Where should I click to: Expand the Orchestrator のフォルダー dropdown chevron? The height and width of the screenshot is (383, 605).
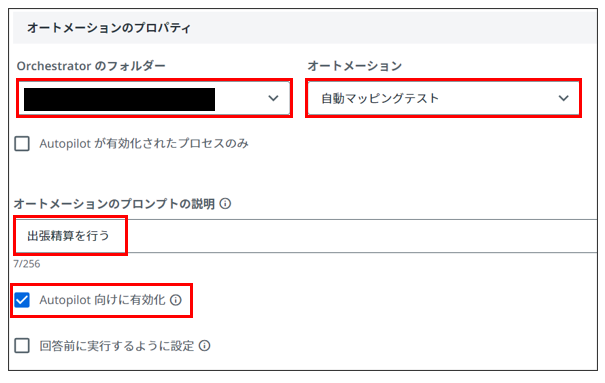(273, 98)
